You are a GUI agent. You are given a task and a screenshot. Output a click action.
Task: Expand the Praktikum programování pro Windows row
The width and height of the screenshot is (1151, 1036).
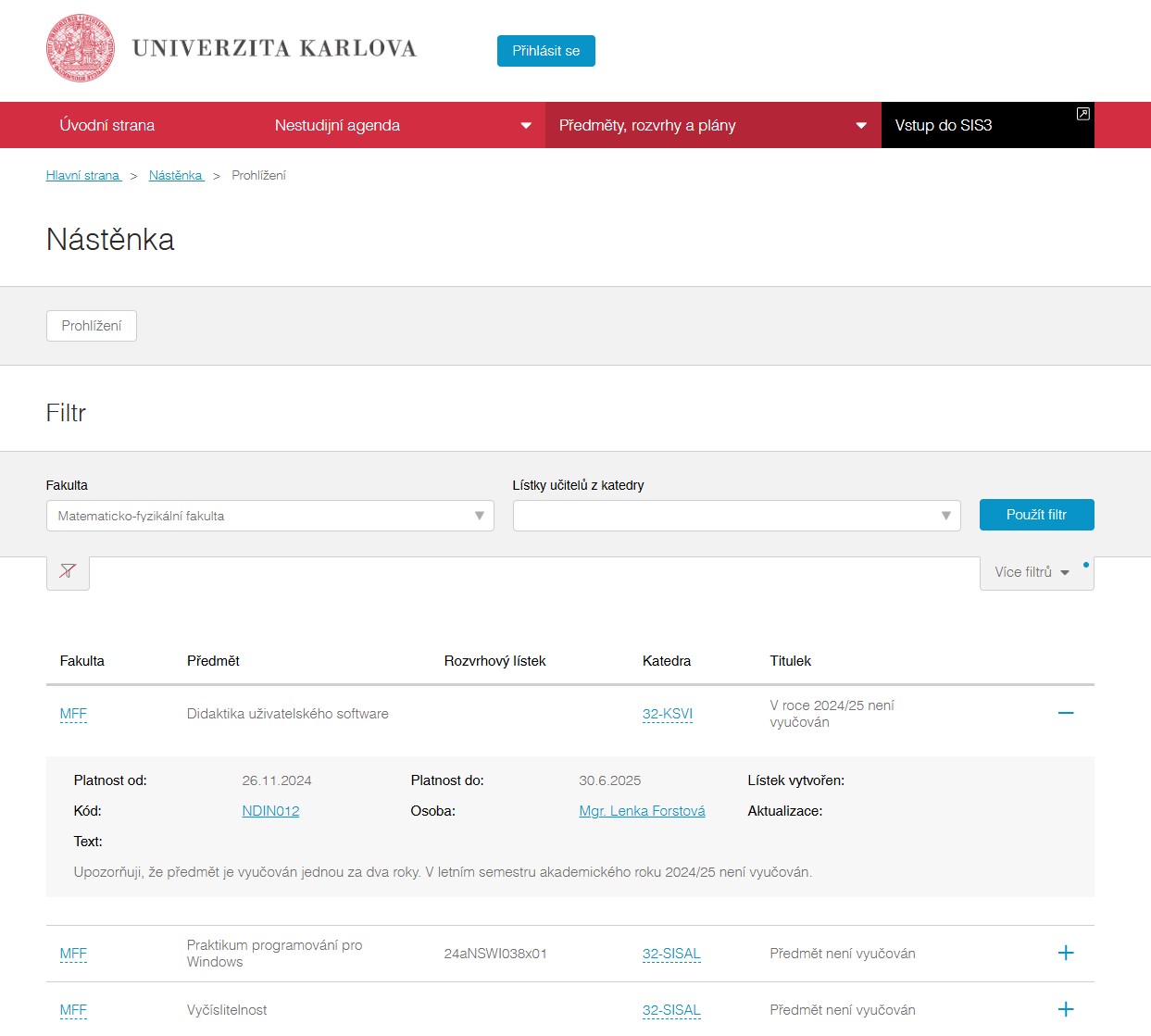(1065, 953)
